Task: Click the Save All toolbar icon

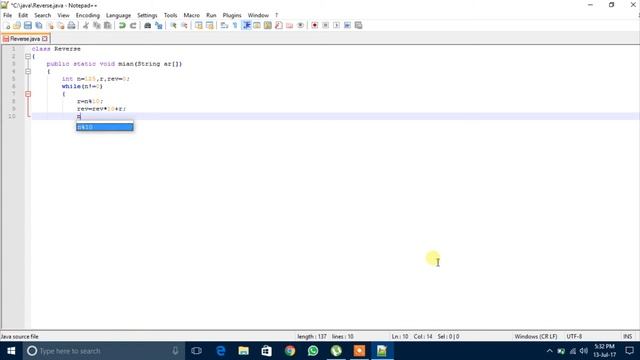Action: click(39, 25)
